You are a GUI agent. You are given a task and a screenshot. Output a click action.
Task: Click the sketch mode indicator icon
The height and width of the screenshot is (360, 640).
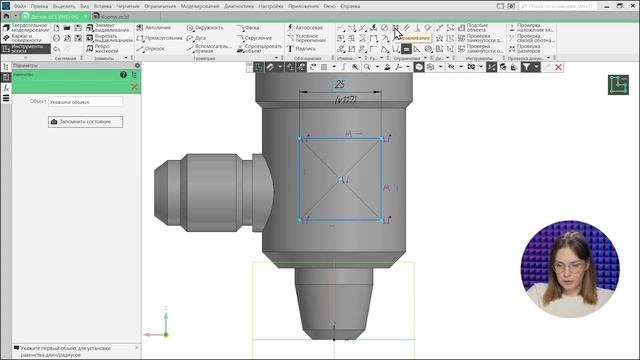pyautogui.click(x=618, y=85)
